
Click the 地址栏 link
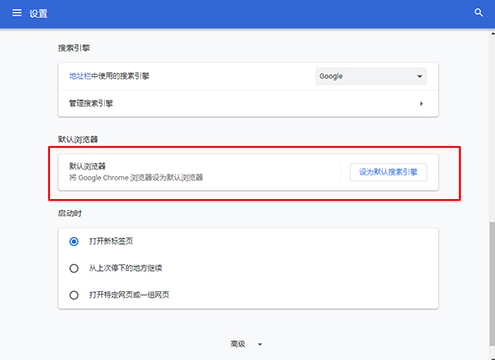[x=80, y=76]
